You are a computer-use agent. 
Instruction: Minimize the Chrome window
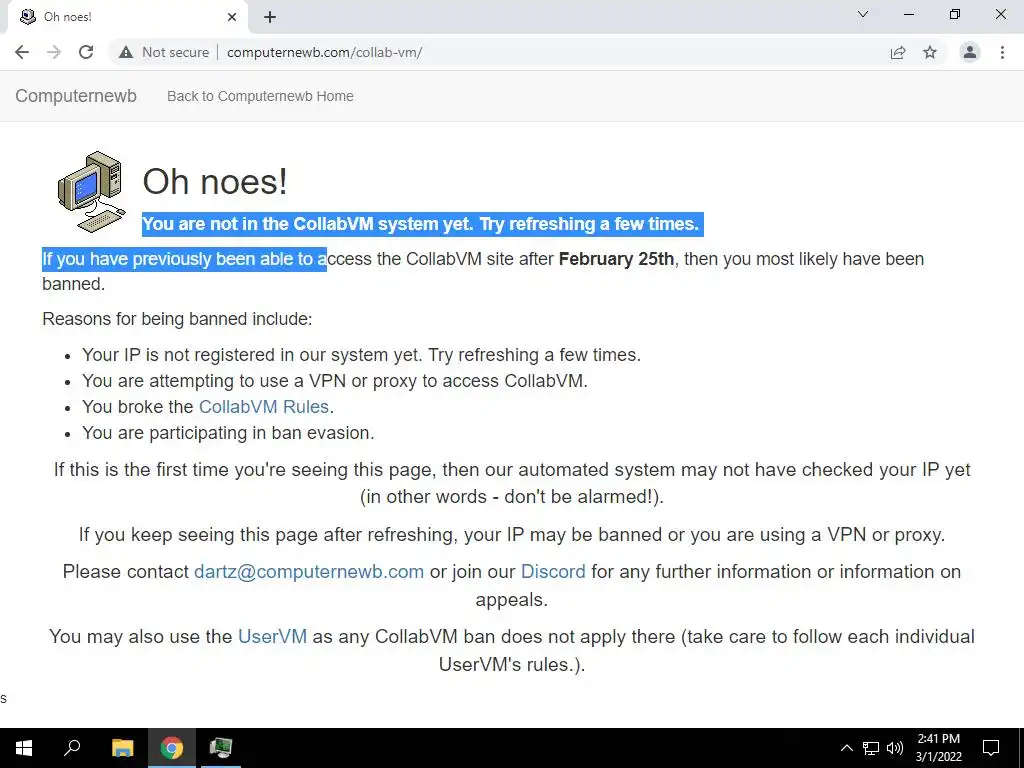(x=908, y=14)
